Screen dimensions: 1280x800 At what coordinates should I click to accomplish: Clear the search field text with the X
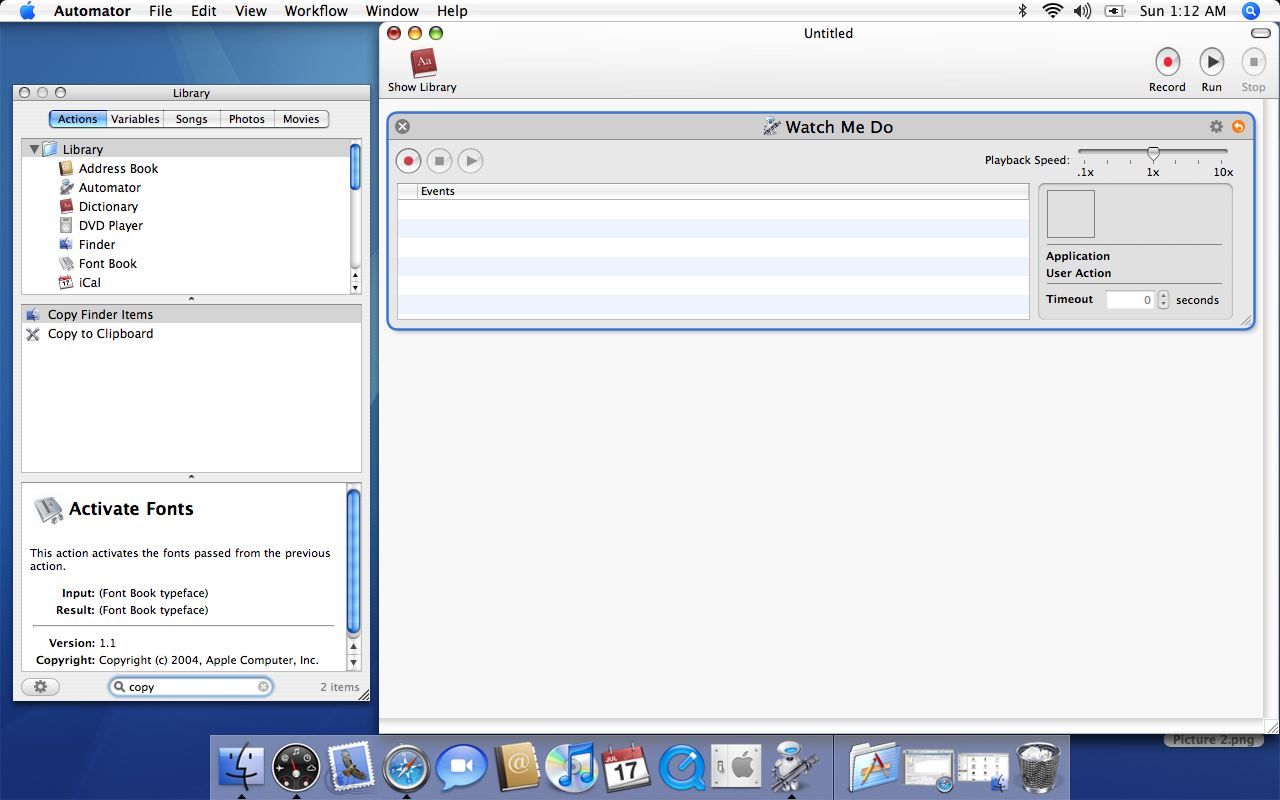pos(263,687)
